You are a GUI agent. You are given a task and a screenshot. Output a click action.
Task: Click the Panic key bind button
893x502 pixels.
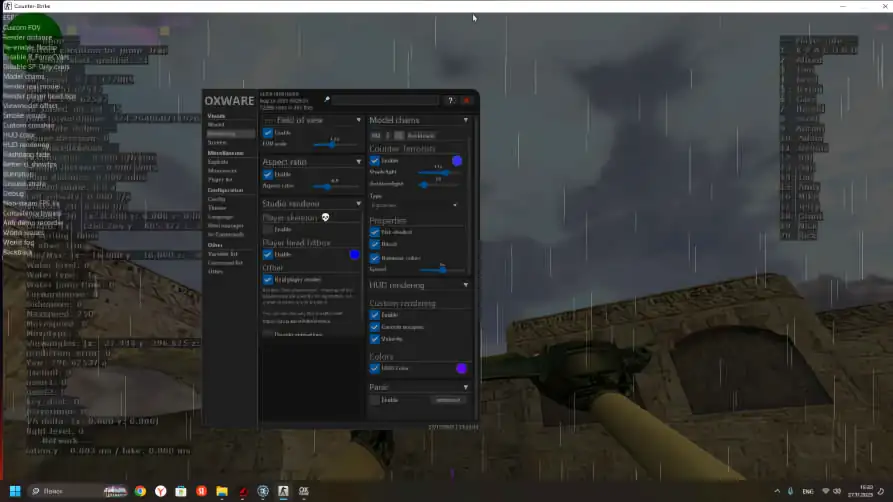448,400
